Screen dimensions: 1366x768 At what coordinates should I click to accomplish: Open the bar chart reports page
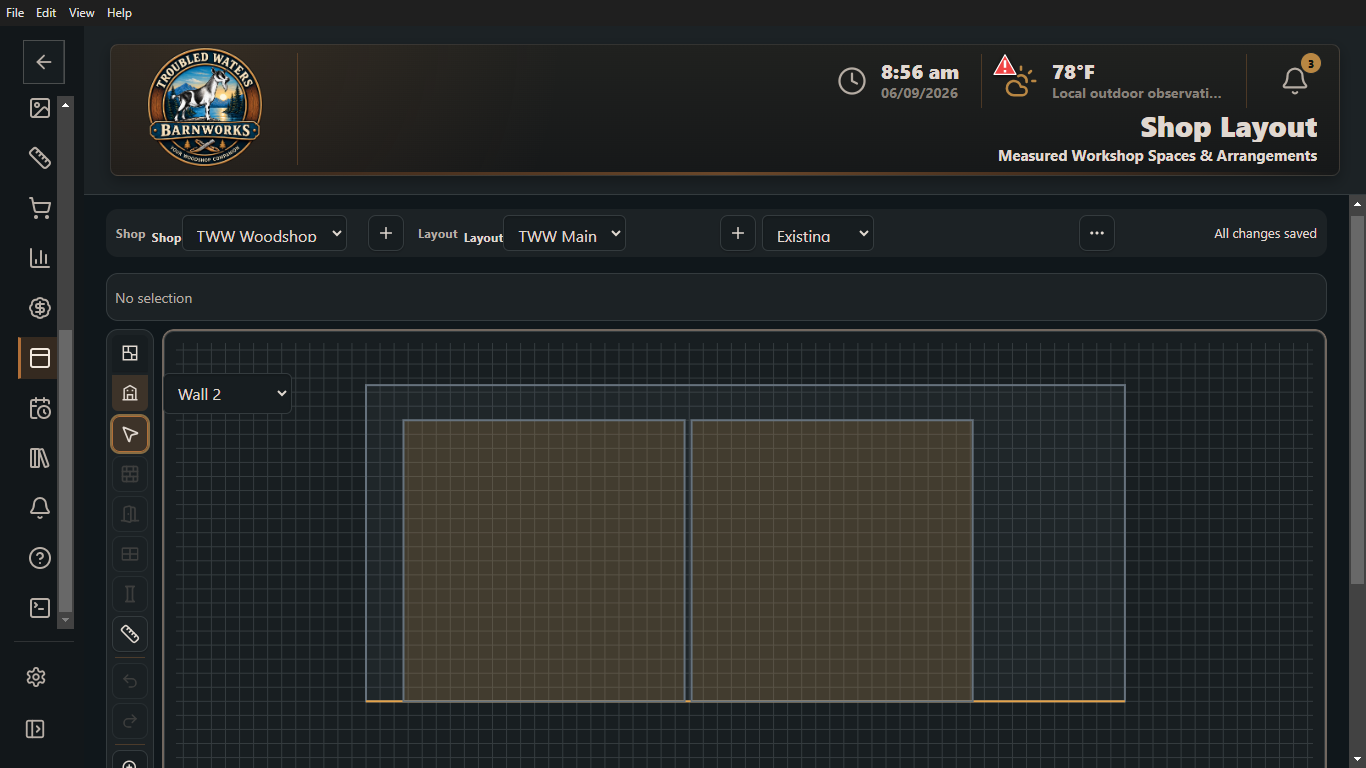(40, 258)
